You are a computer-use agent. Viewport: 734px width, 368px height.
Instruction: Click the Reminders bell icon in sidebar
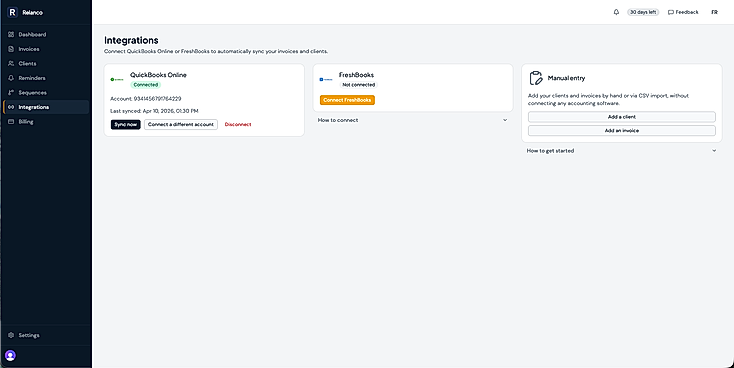coord(11,78)
